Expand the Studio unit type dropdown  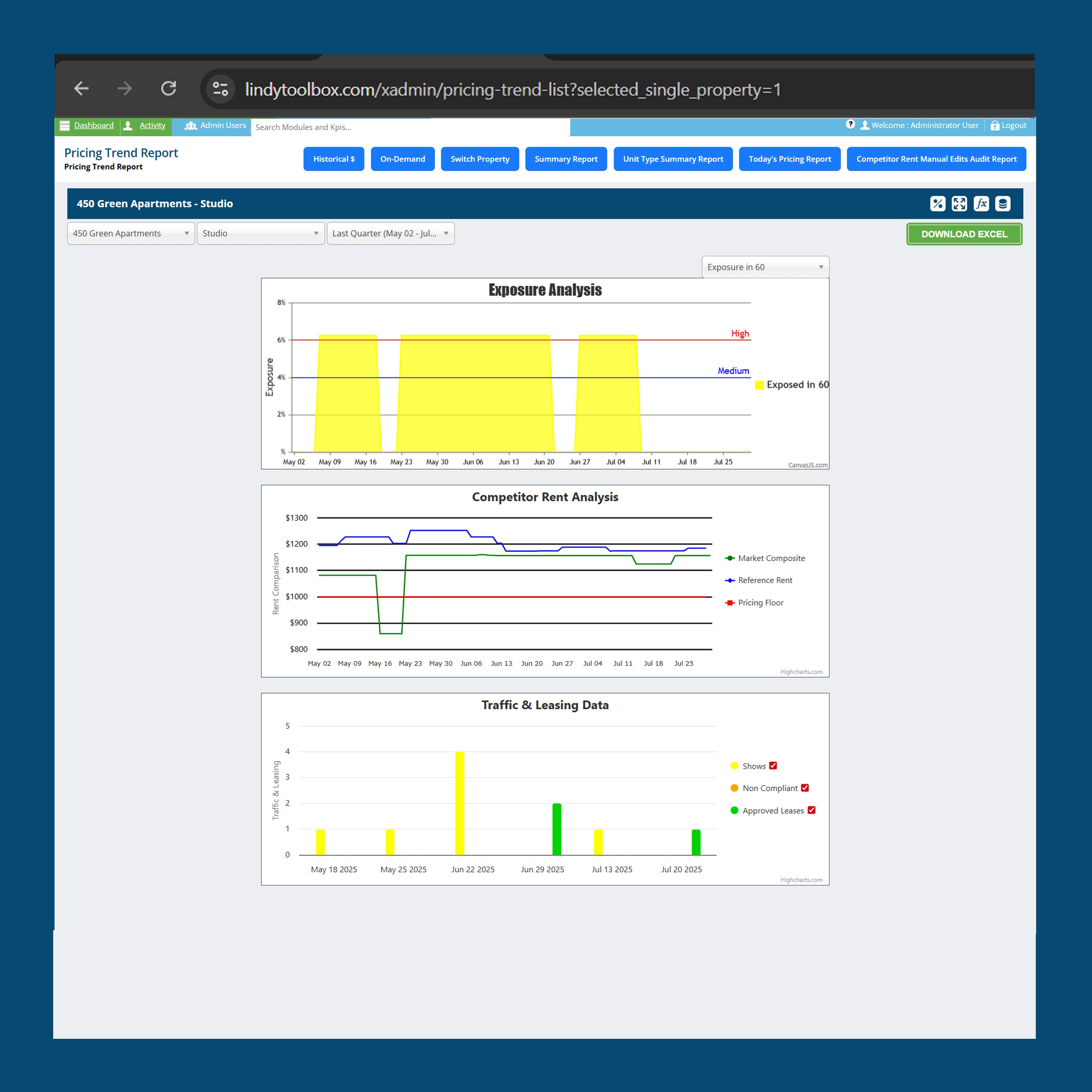pos(261,234)
